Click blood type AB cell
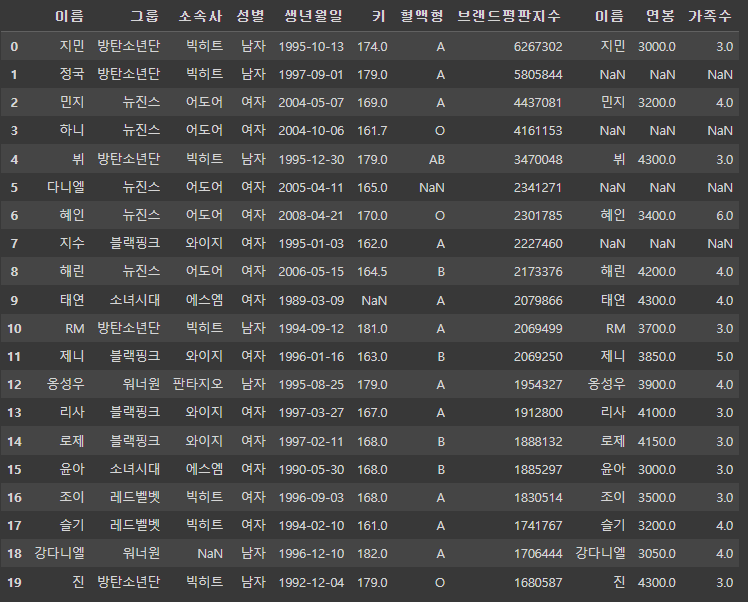 436,159
